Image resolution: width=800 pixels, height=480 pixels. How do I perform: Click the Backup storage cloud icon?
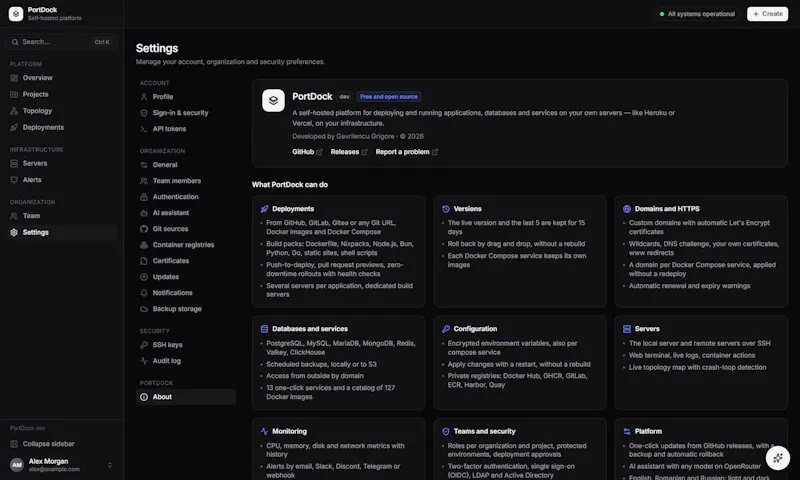click(x=144, y=309)
